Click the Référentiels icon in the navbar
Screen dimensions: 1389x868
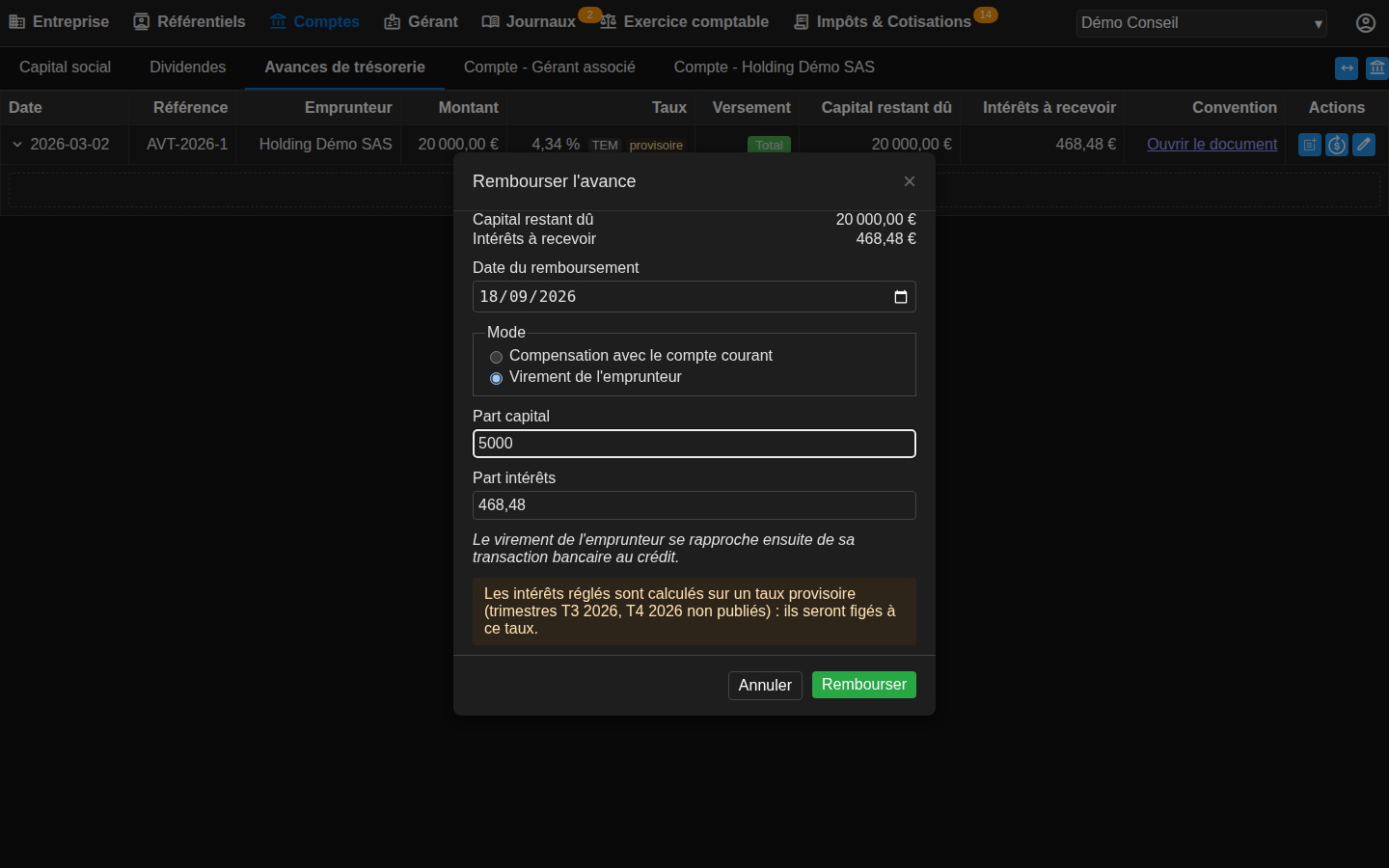point(142,21)
